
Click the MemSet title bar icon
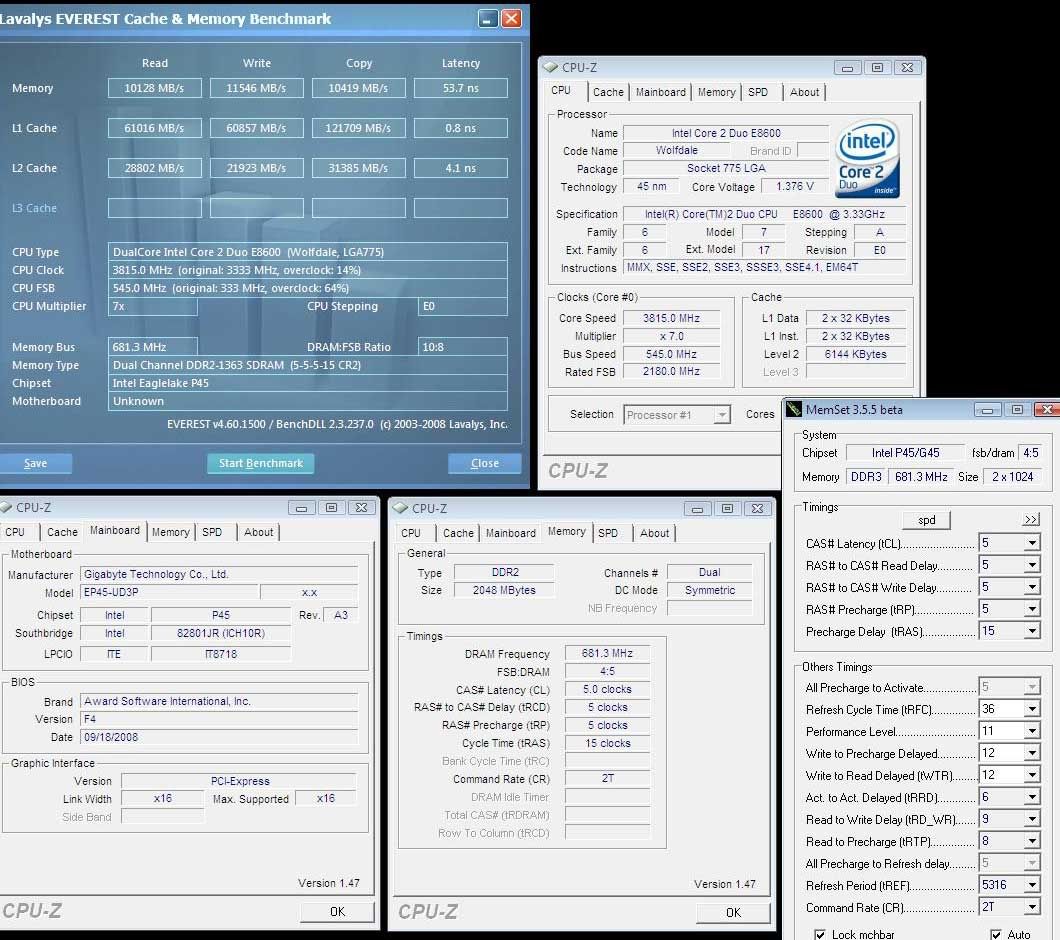coord(793,409)
